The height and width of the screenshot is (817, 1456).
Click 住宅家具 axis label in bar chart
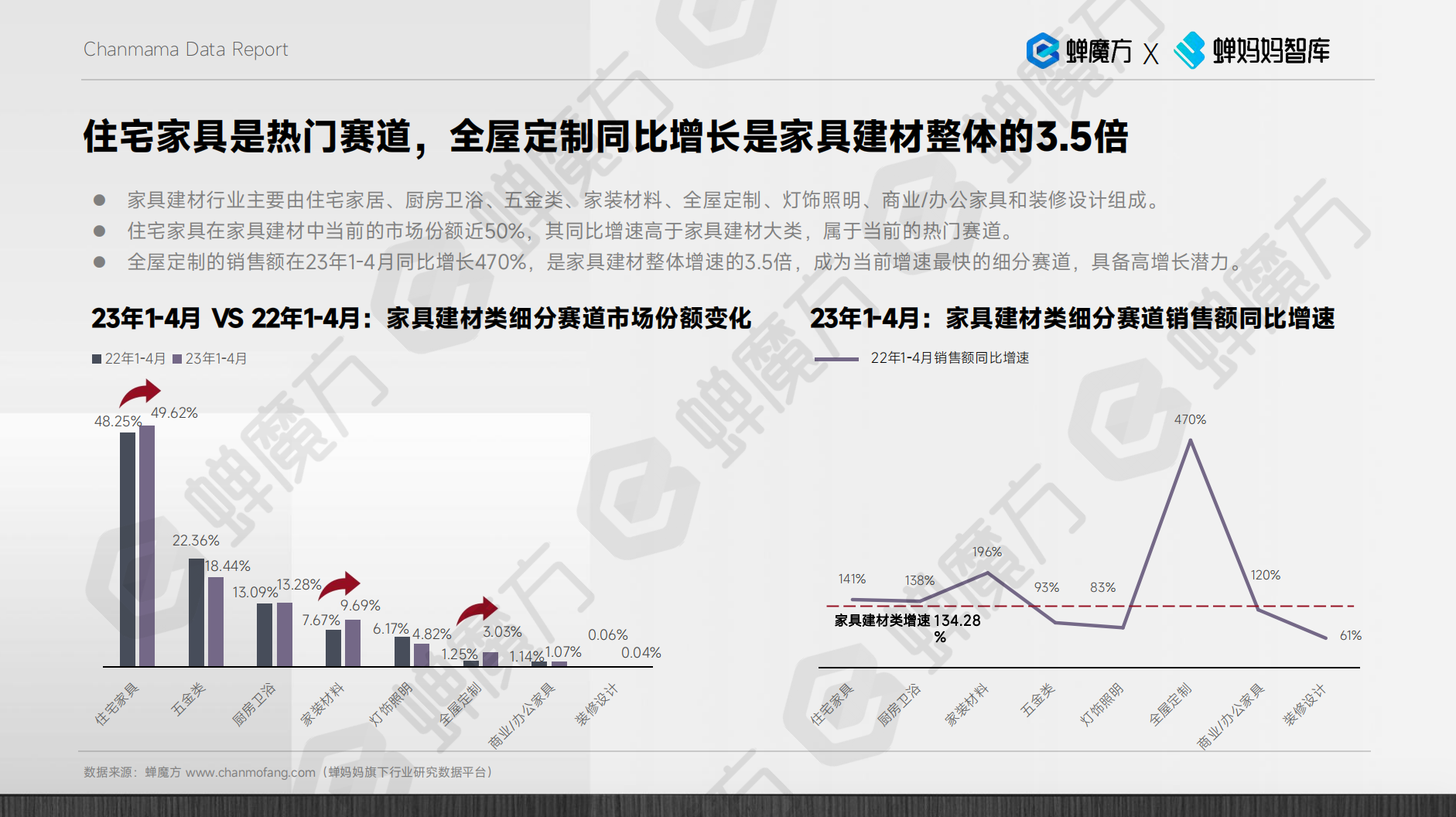click(117, 704)
